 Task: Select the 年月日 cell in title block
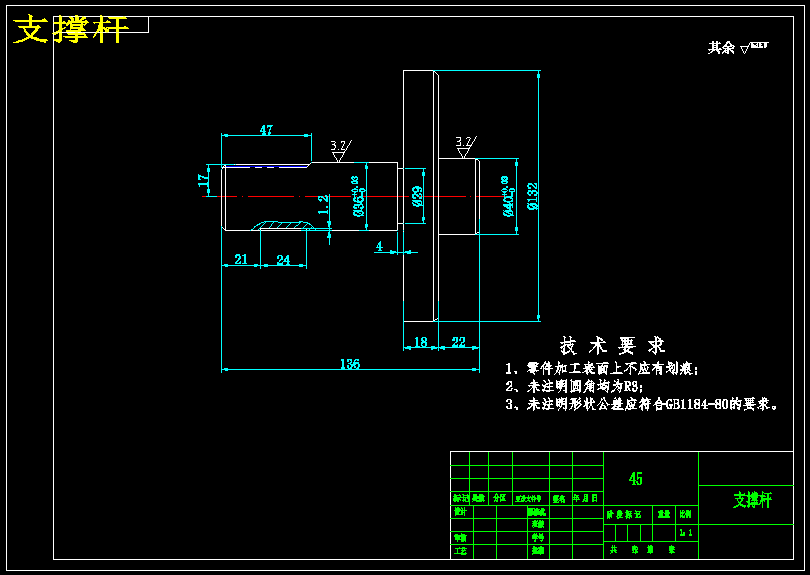tap(587, 498)
